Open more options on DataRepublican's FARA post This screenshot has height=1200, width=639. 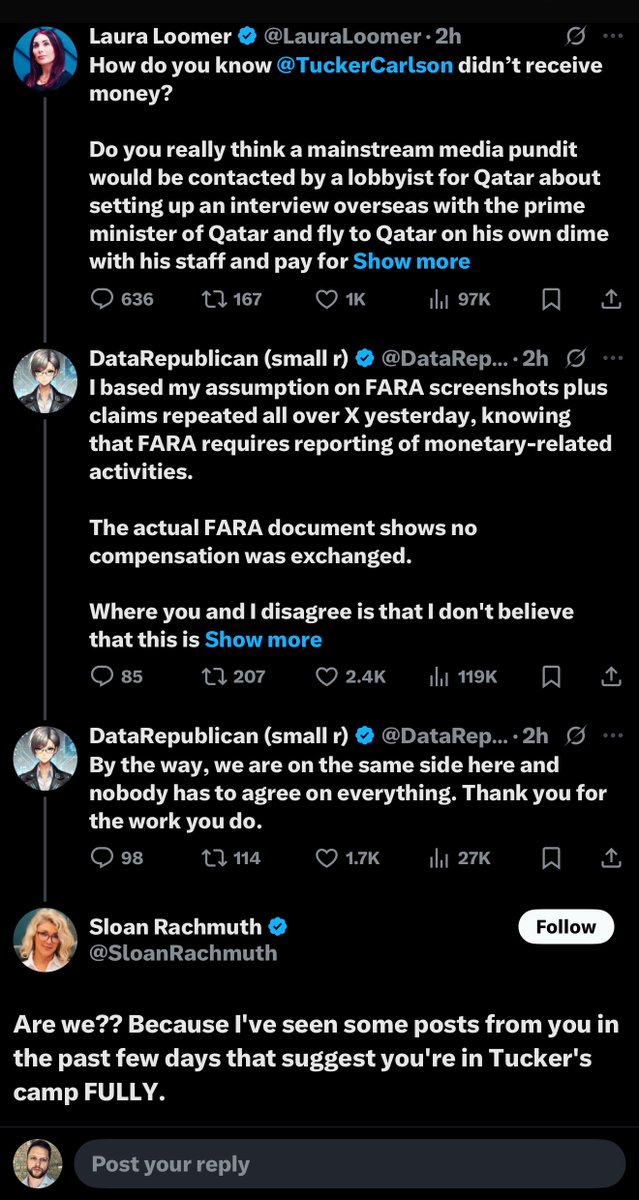(x=612, y=358)
